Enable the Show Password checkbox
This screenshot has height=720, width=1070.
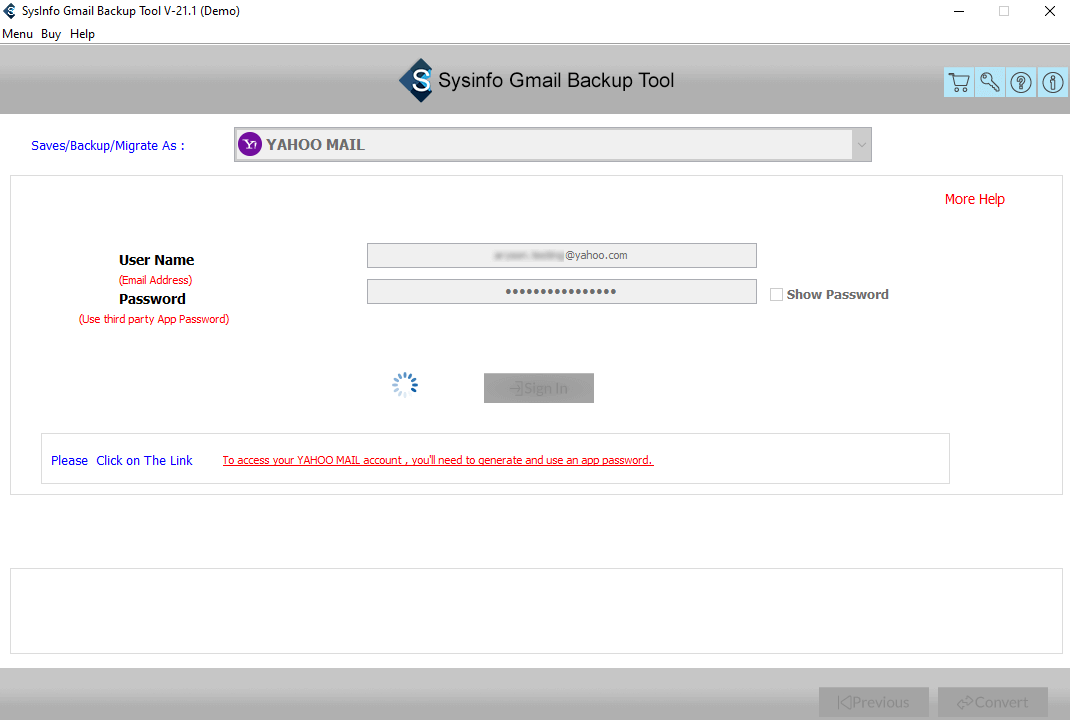click(776, 294)
